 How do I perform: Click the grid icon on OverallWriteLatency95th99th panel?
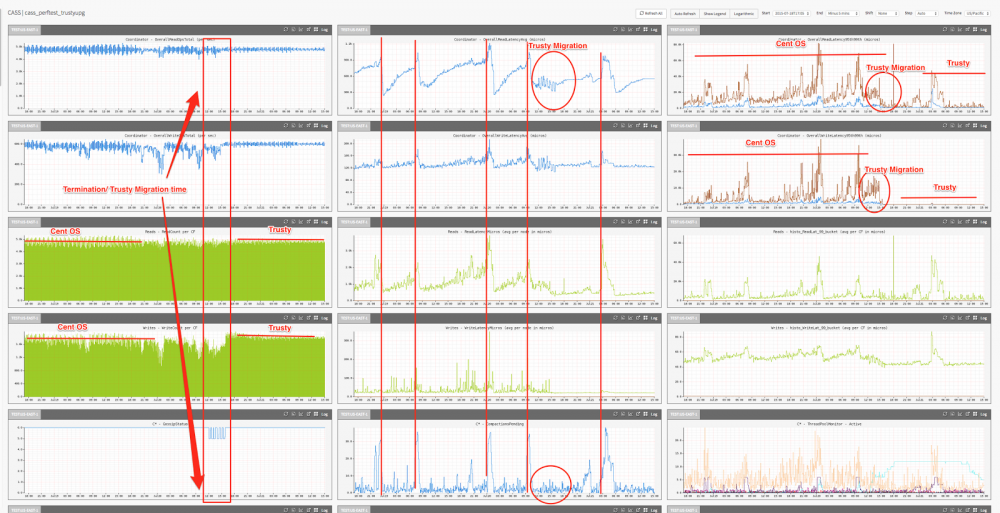[x=975, y=126]
